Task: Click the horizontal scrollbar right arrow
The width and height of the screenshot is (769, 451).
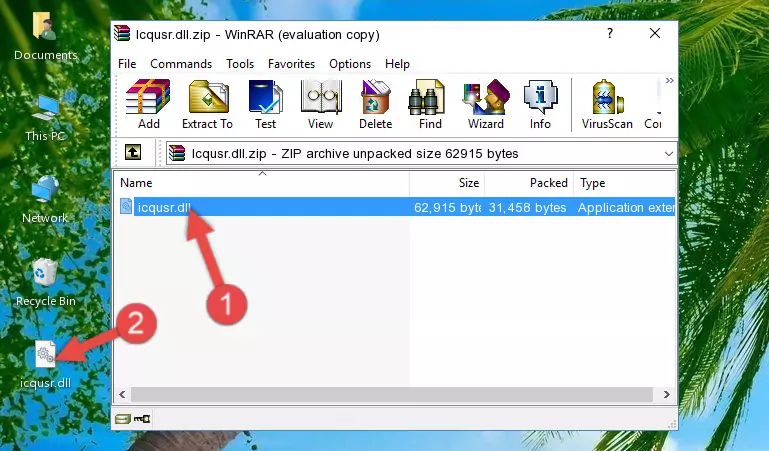Action: click(x=666, y=395)
